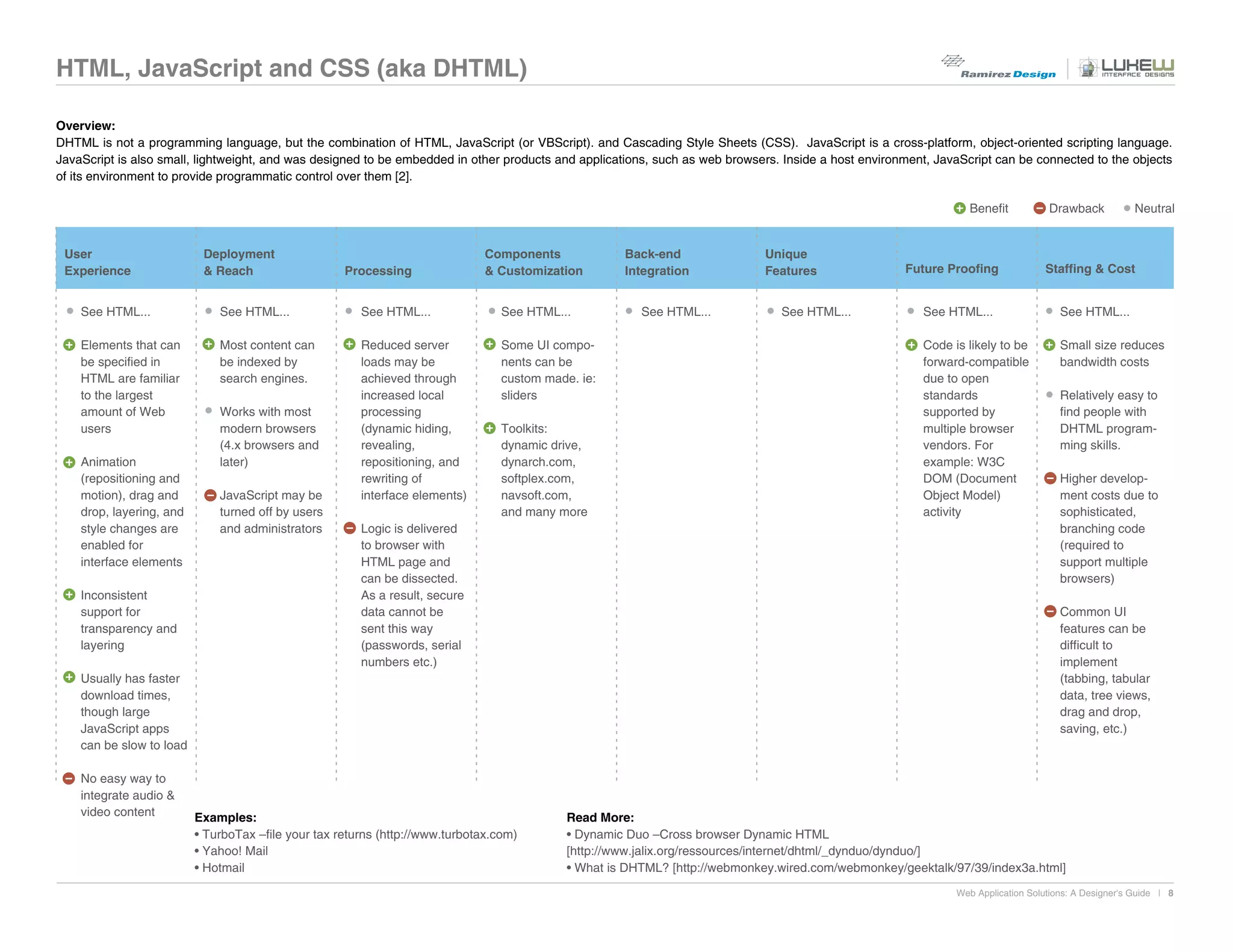Click the green Benefit legend icon
The image size is (1233, 952).
[960, 208]
